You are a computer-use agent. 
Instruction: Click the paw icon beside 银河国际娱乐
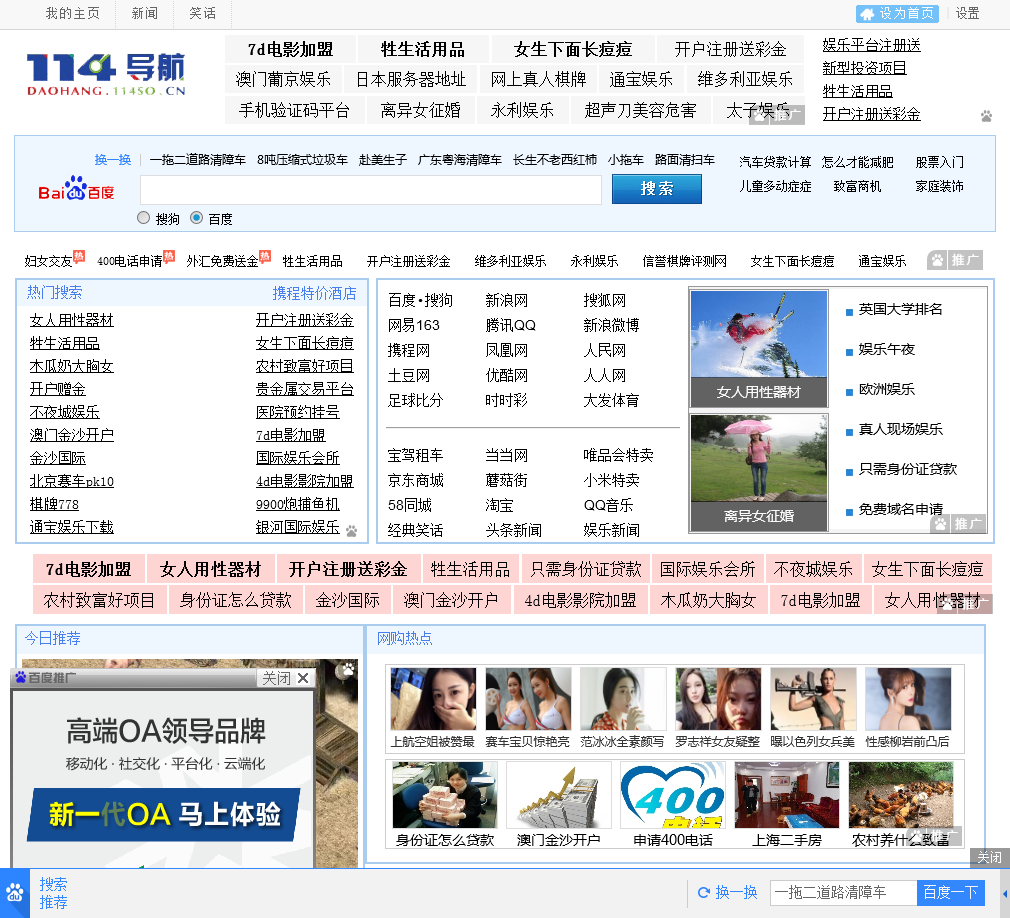pyautogui.click(x=351, y=531)
